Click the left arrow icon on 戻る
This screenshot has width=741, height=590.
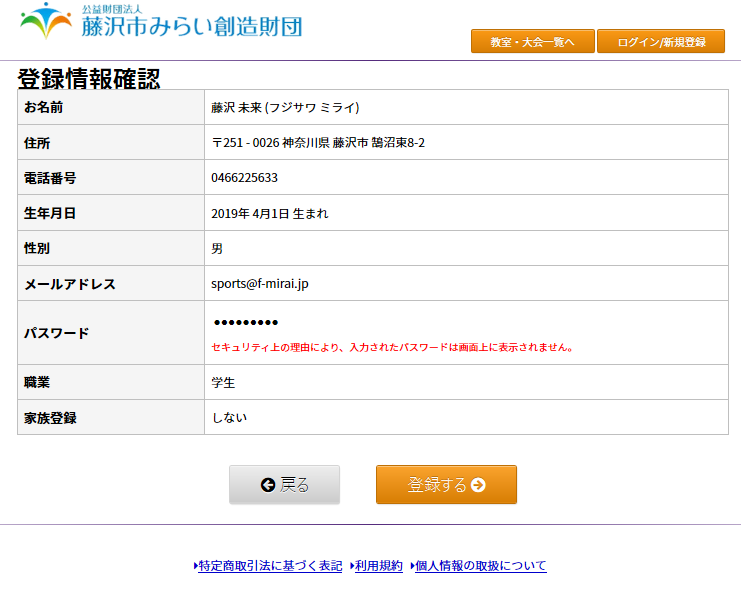tap(267, 485)
